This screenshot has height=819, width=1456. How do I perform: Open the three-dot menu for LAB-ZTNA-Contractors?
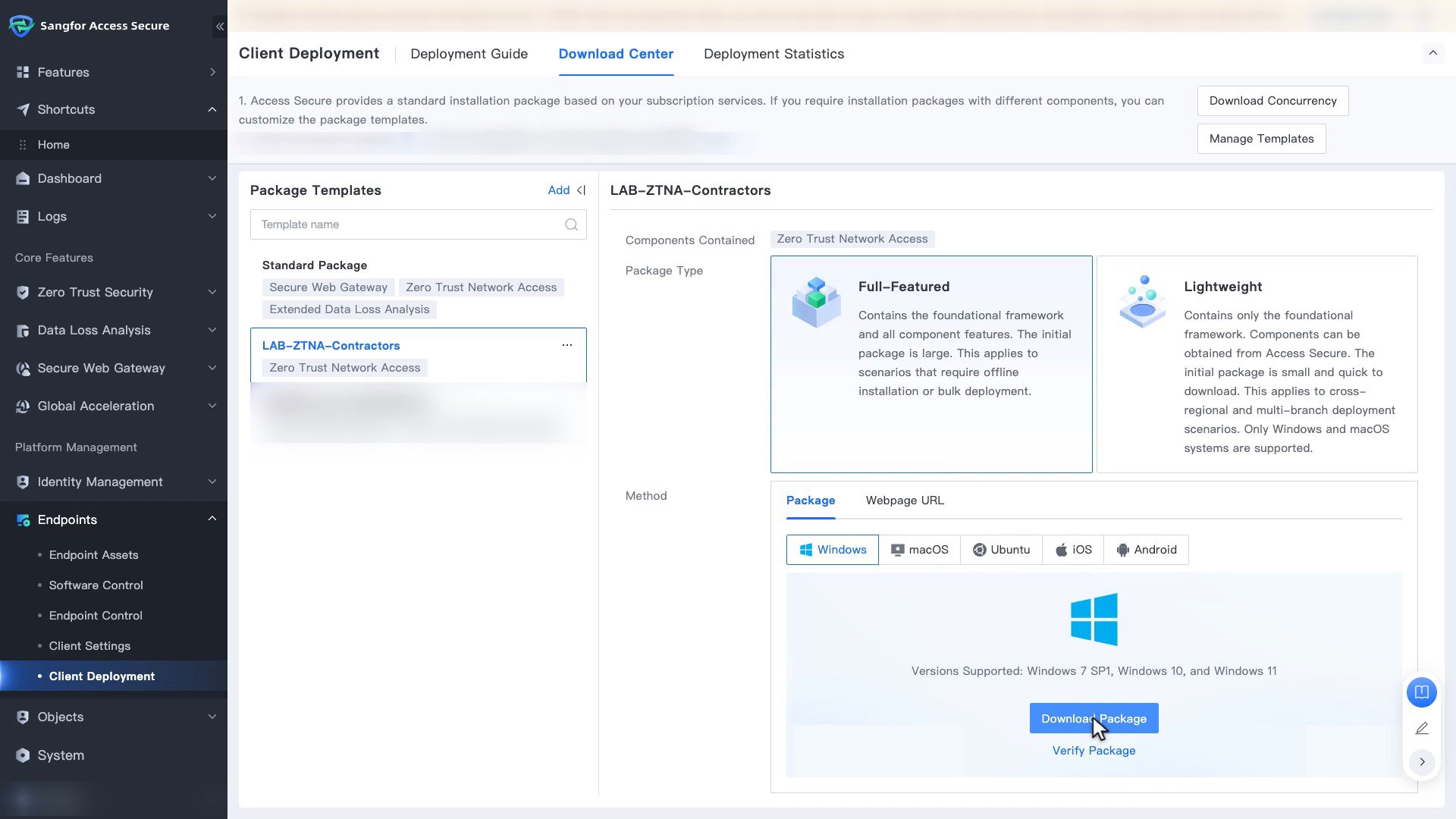[567, 345]
